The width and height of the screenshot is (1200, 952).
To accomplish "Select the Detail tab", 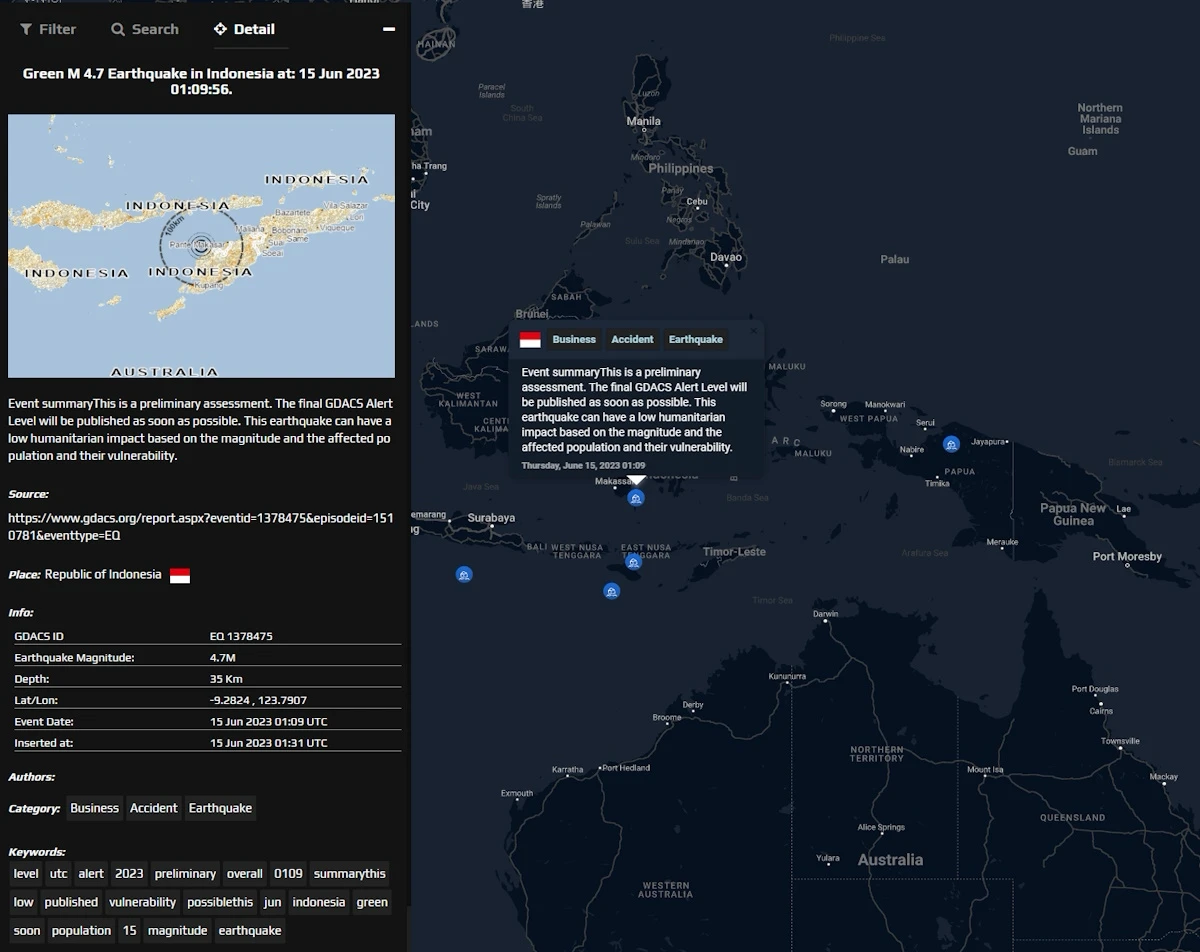I will [244, 29].
